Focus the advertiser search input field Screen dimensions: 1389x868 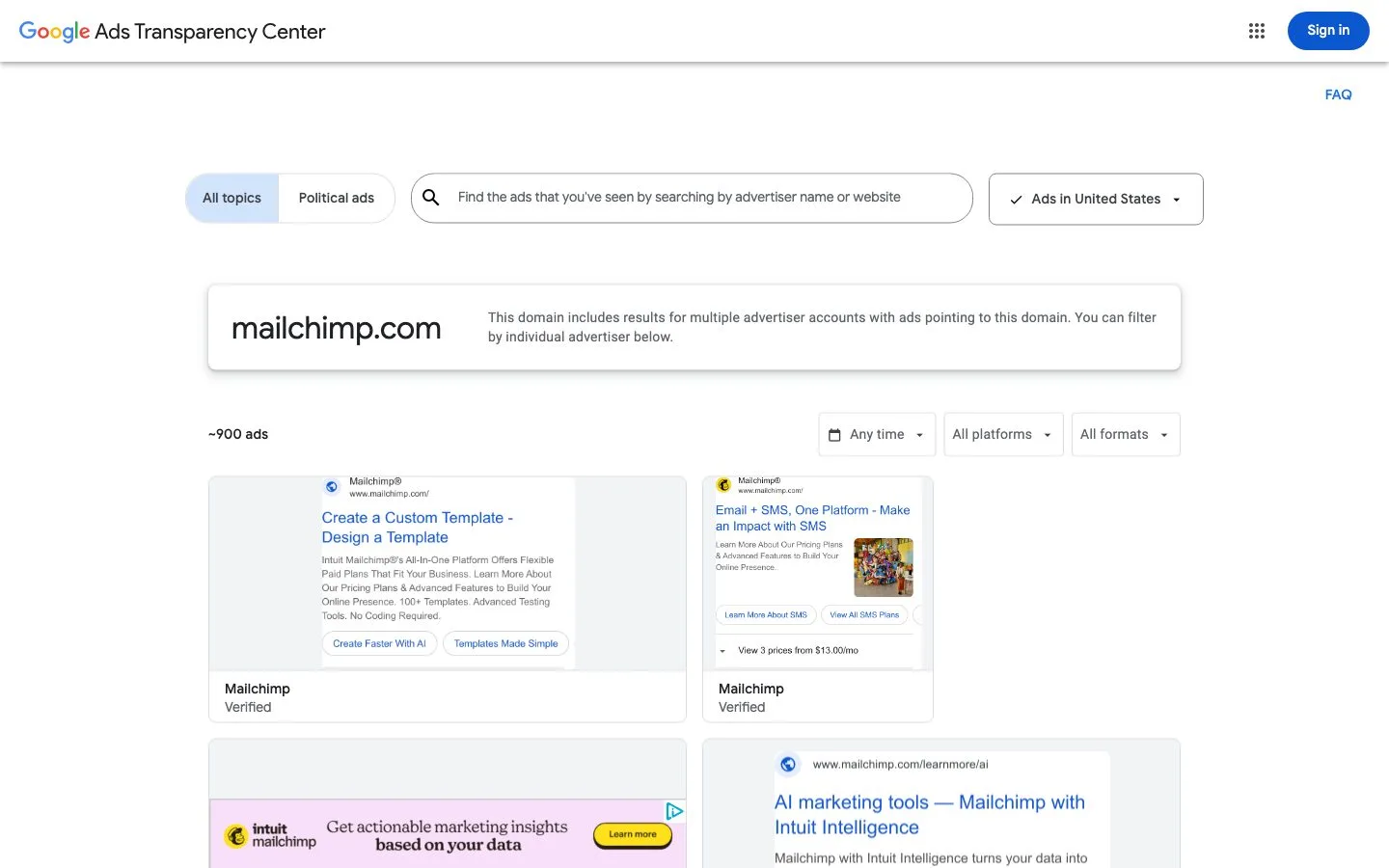point(692,198)
